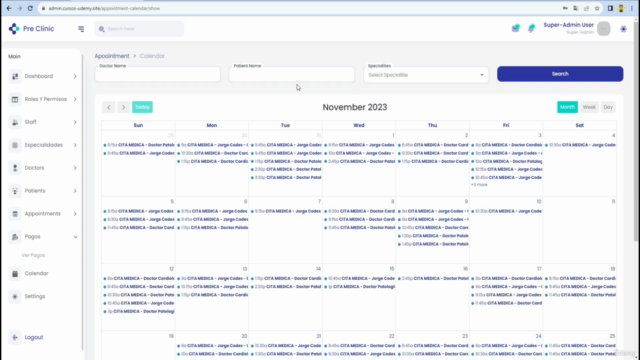This screenshot has height=360, width=640.
Task: Click the blue Search button
Action: point(560,74)
